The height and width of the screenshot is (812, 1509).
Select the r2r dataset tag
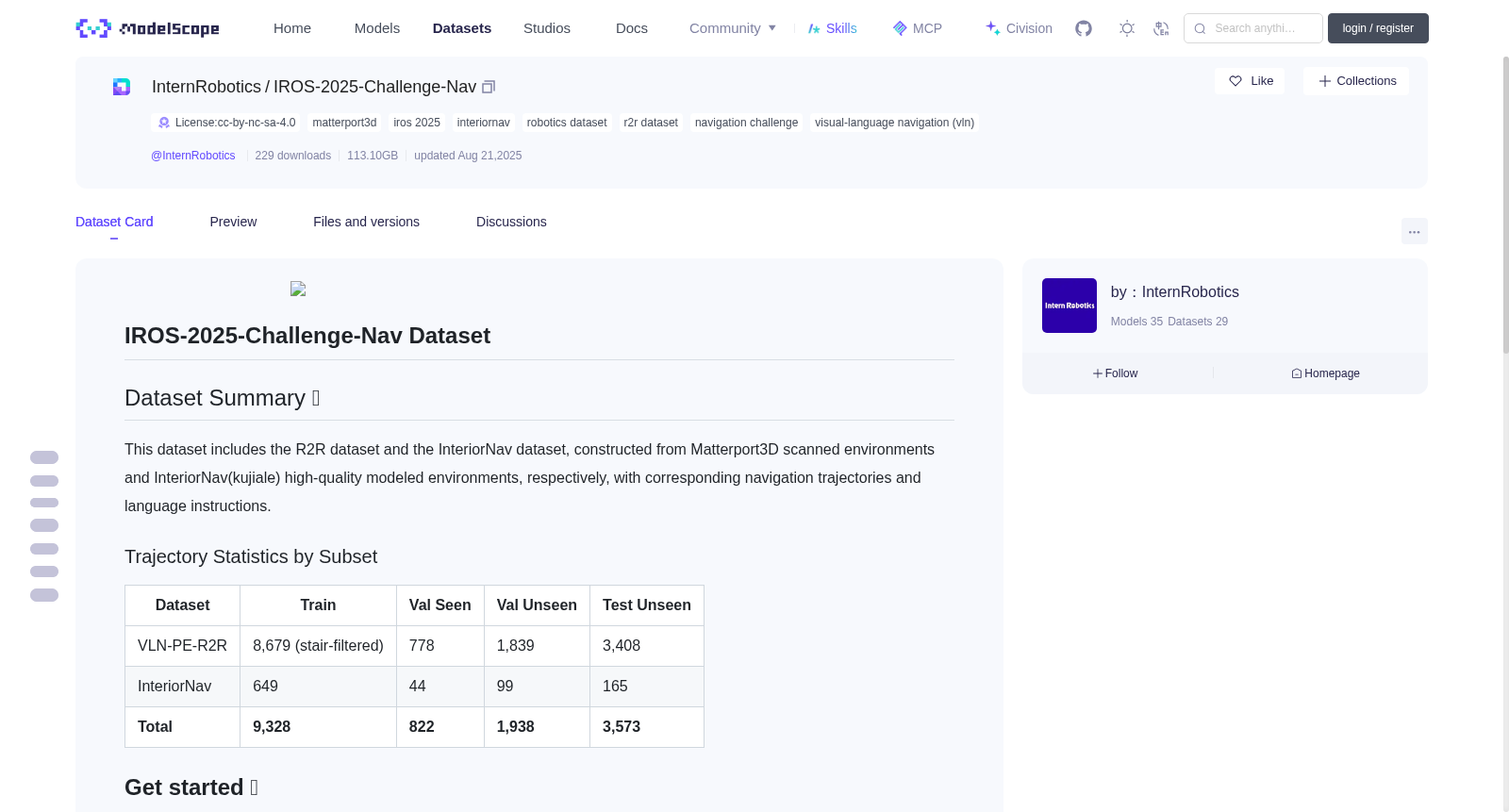tap(651, 123)
